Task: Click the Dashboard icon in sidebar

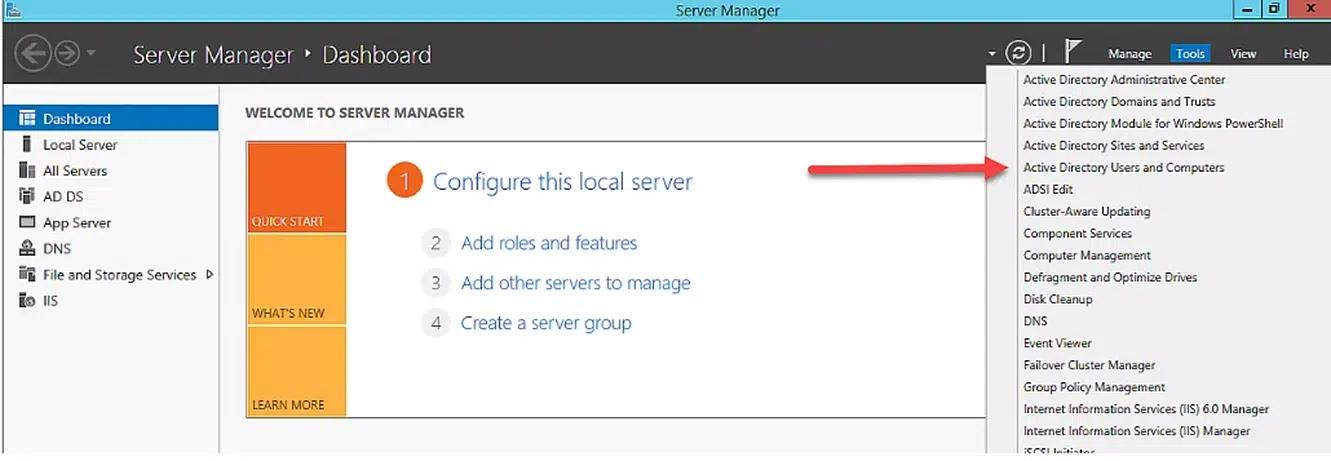Action: tap(27, 118)
